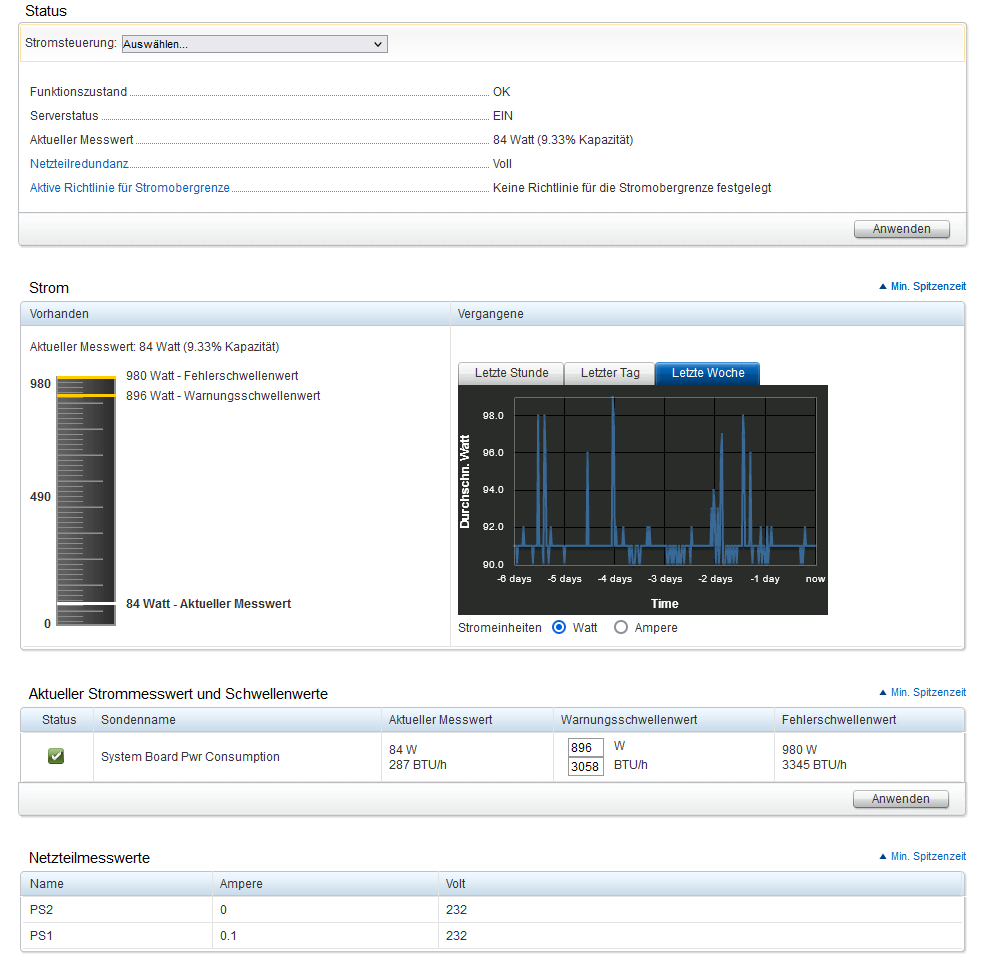990x966 pixels.
Task: Select Watt power unit radio button
Action: (559, 628)
